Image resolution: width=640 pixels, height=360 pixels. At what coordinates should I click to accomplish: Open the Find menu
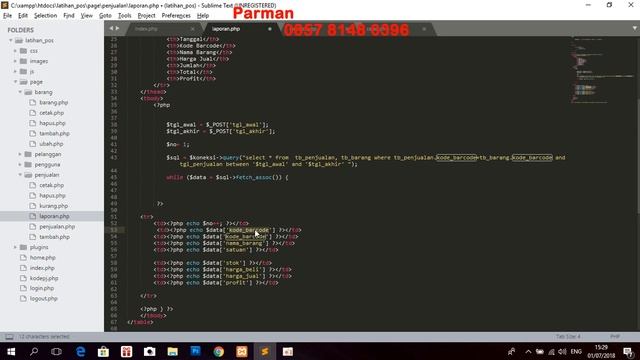(x=69, y=16)
